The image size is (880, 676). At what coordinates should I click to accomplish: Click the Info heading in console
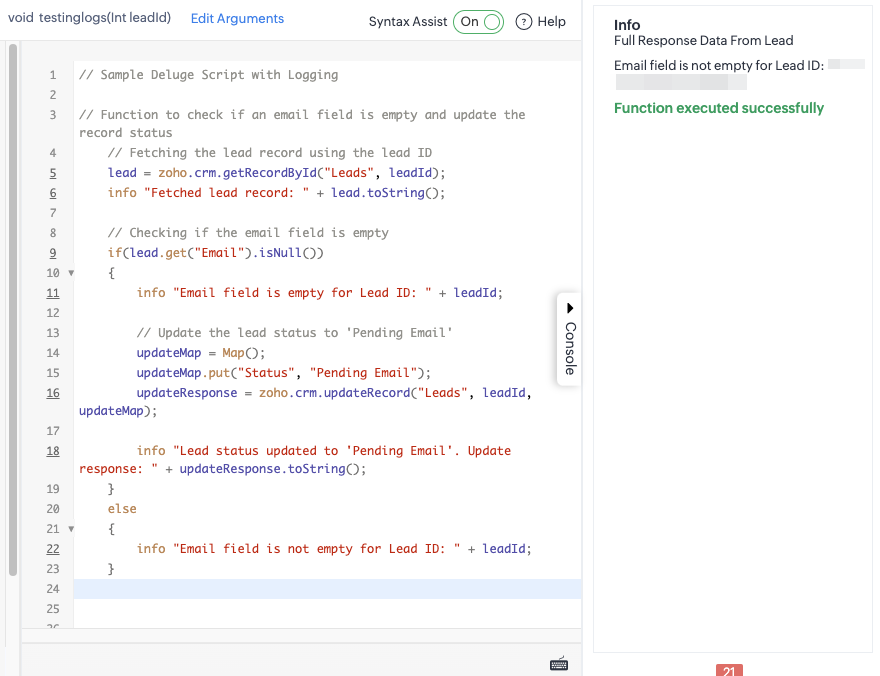pyautogui.click(x=627, y=25)
